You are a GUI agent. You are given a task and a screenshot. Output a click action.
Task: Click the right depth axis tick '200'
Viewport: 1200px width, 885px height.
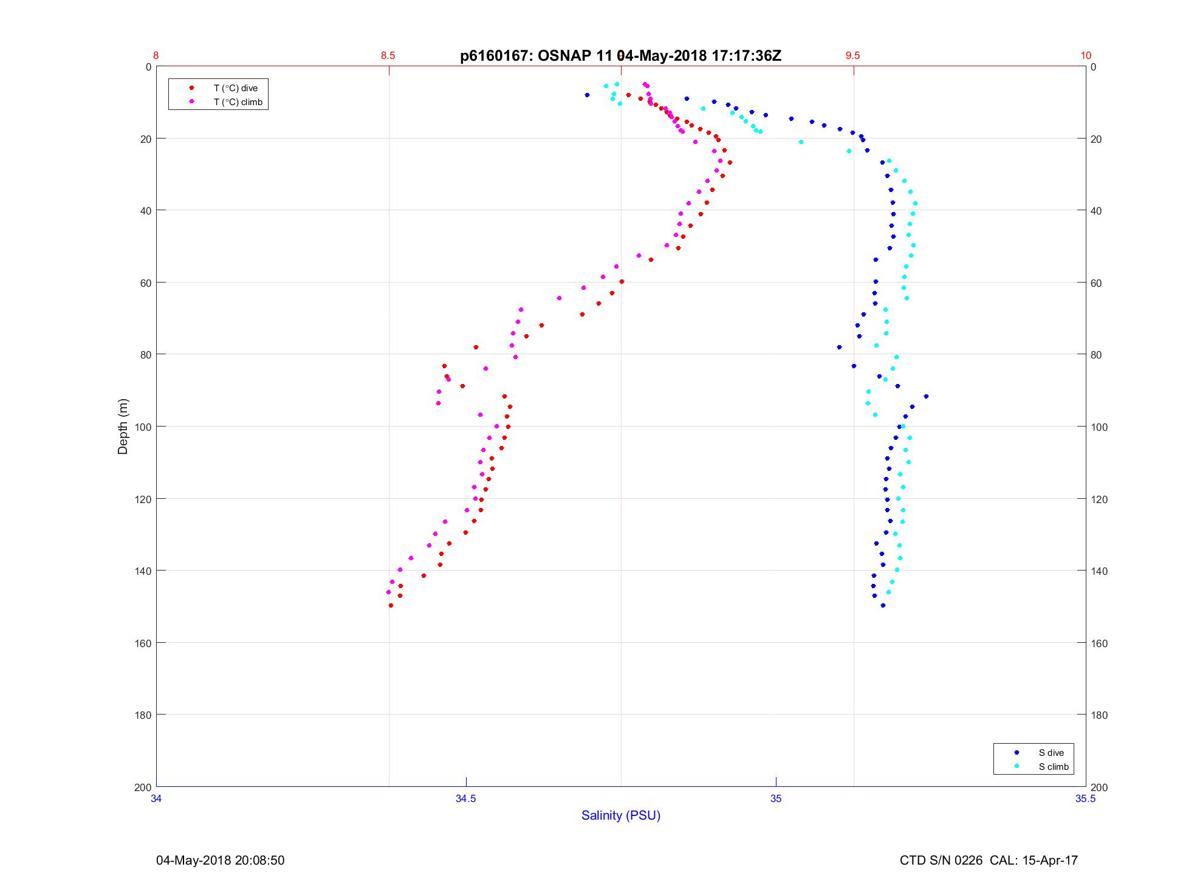click(1099, 787)
